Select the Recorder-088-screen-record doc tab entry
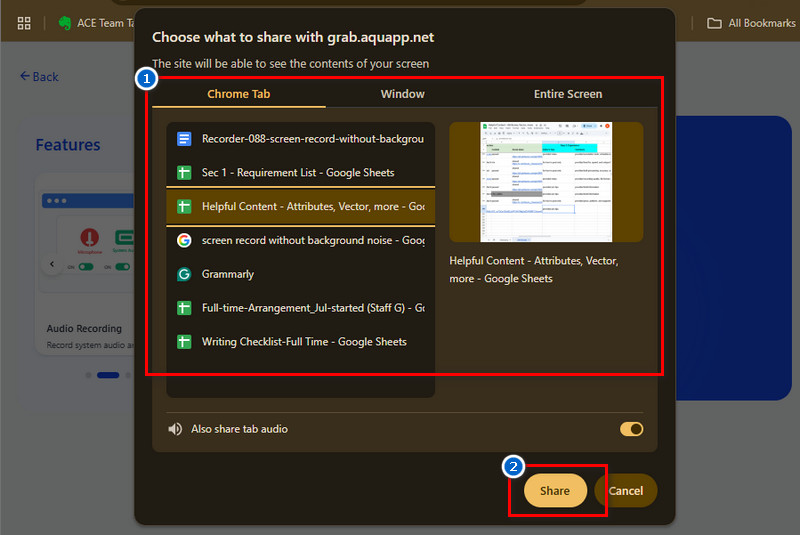 click(301, 139)
